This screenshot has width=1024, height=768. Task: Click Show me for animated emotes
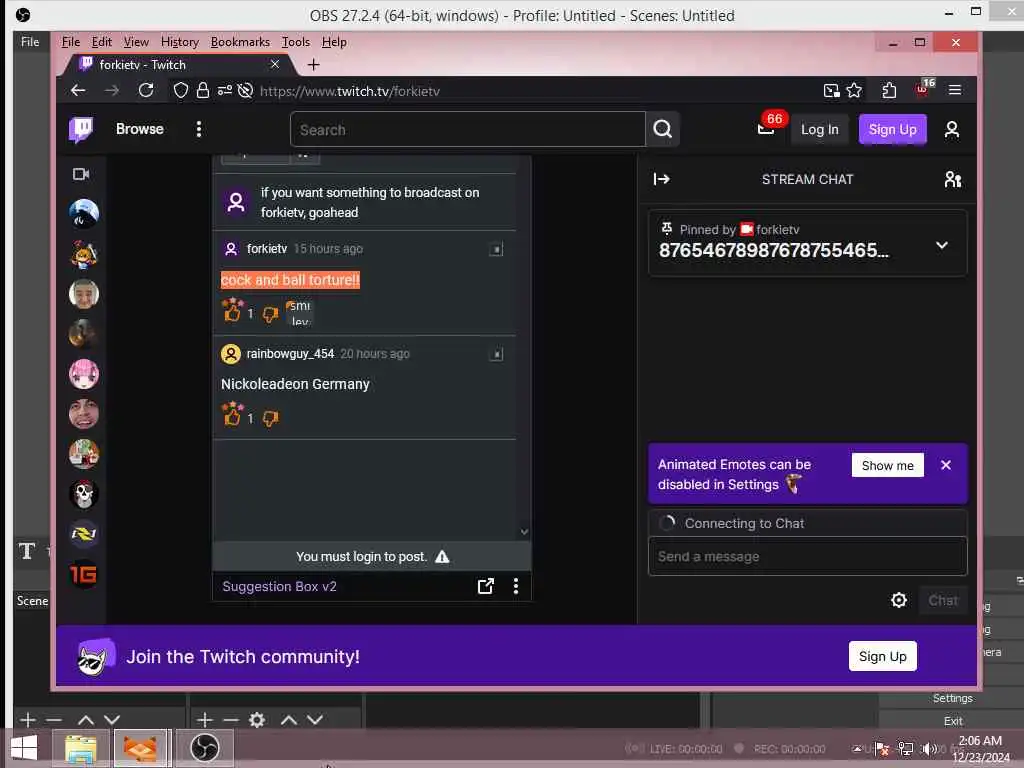click(888, 465)
